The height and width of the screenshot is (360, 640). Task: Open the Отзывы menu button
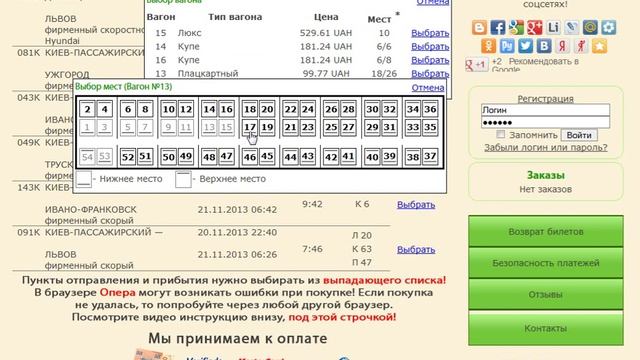[x=546, y=294]
